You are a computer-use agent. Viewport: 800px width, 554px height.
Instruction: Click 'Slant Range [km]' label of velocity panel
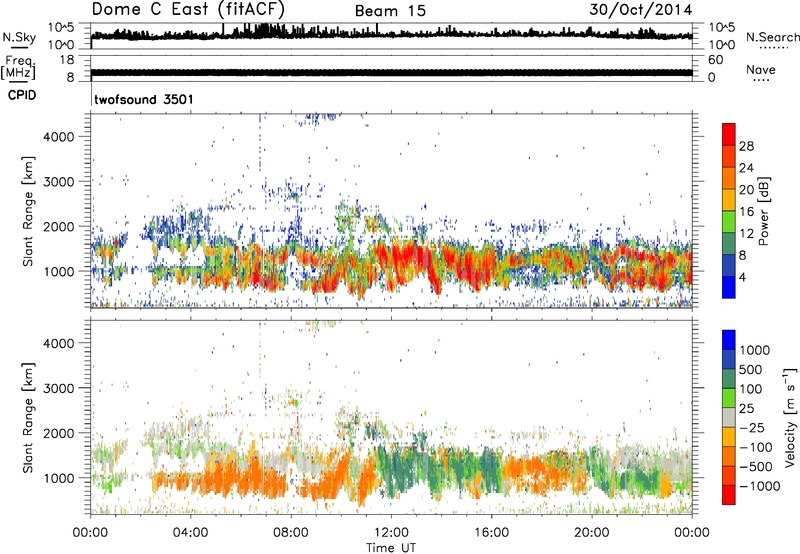point(28,418)
